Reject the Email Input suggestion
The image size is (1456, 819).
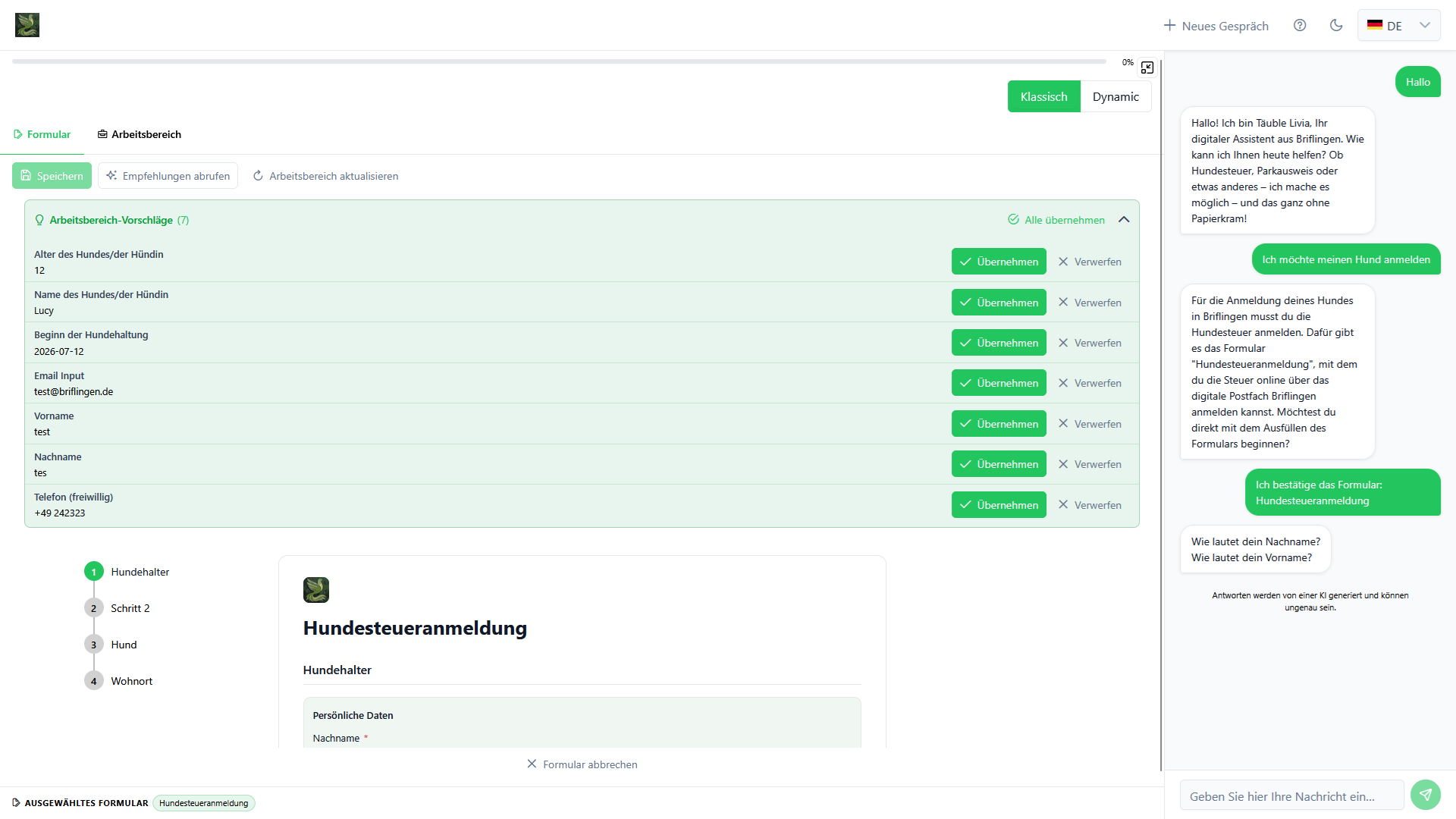click(1090, 383)
